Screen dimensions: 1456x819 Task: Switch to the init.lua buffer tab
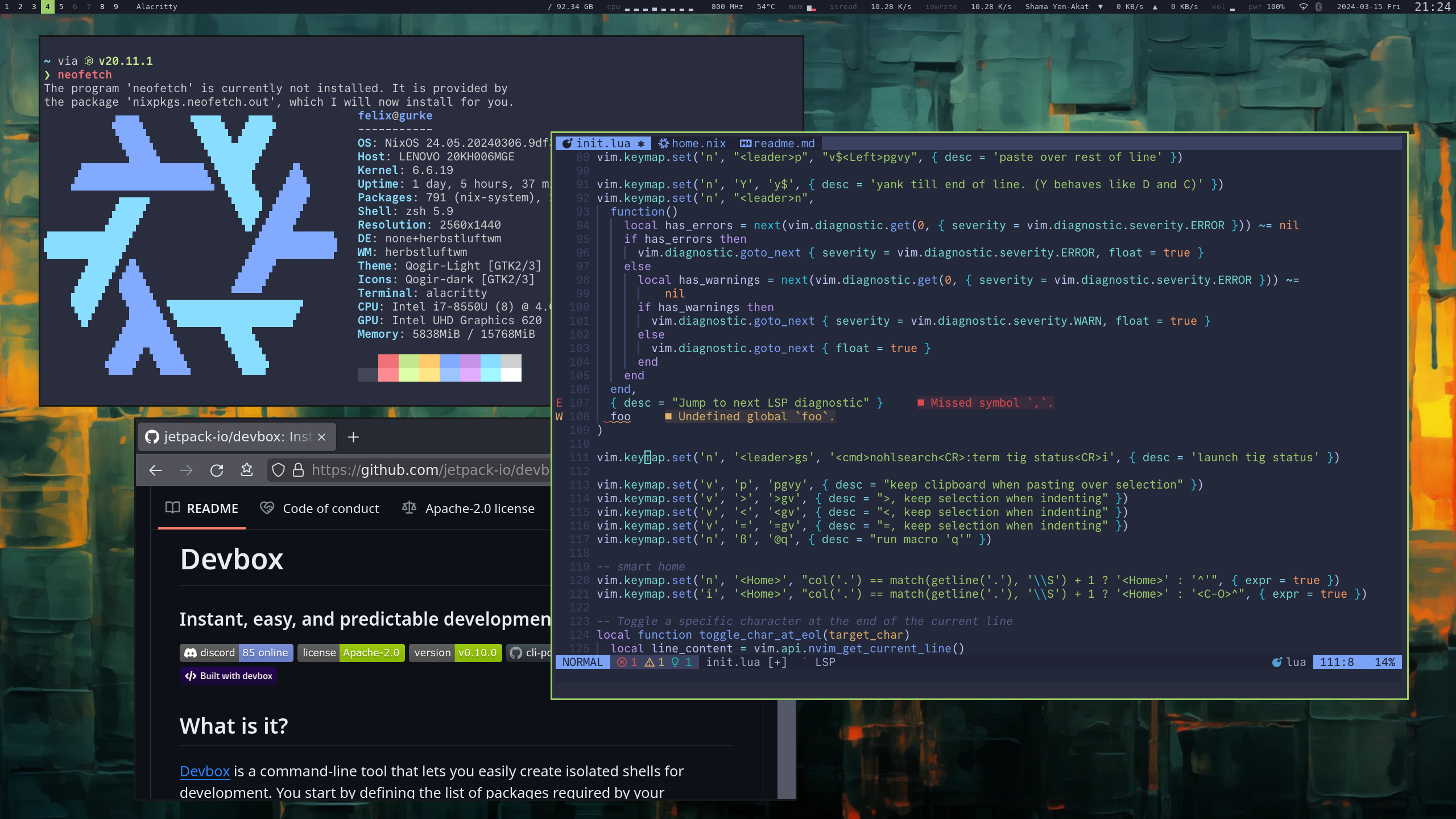603,143
